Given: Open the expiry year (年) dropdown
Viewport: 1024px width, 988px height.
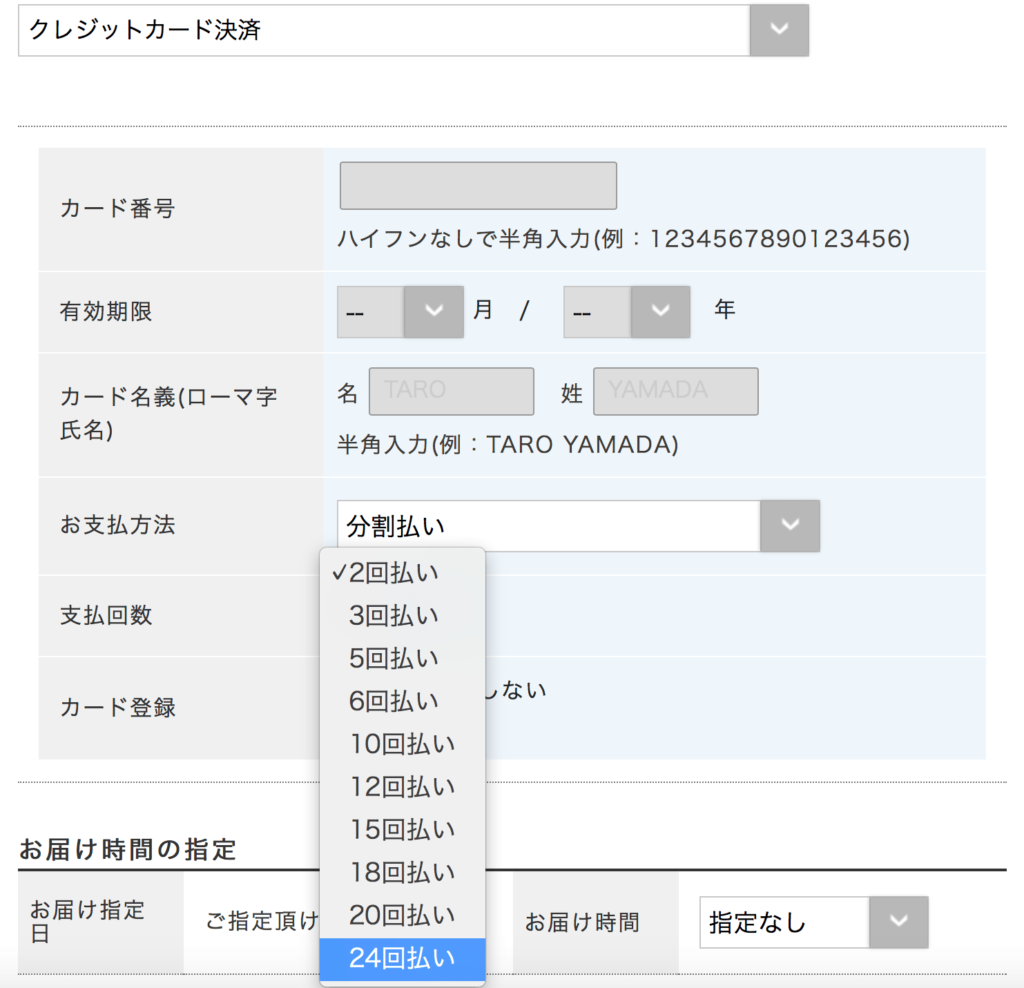Looking at the screenshot, I should click(627, 311).
